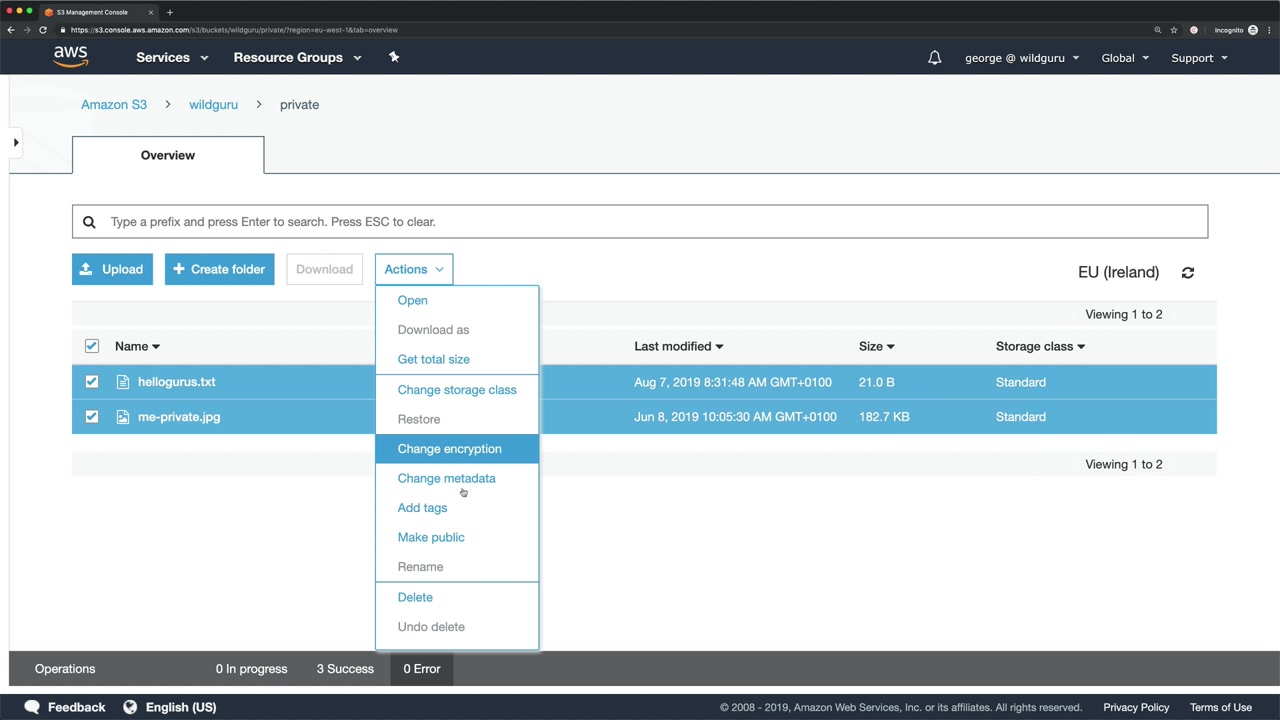Open the Terms of Use link
This screenshot has width=1280, height=720.
1221,707
